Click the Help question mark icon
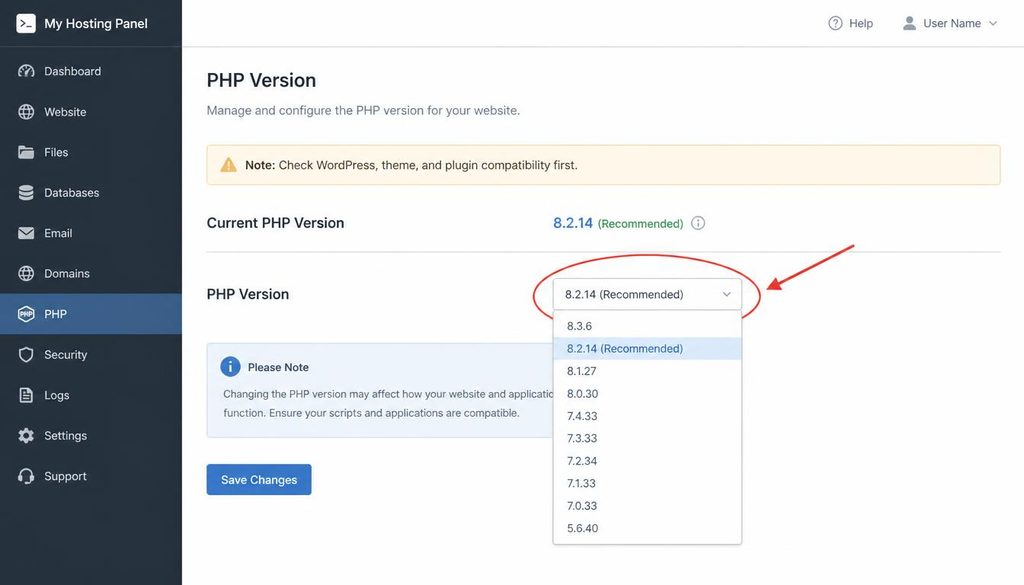 (835, 24)
